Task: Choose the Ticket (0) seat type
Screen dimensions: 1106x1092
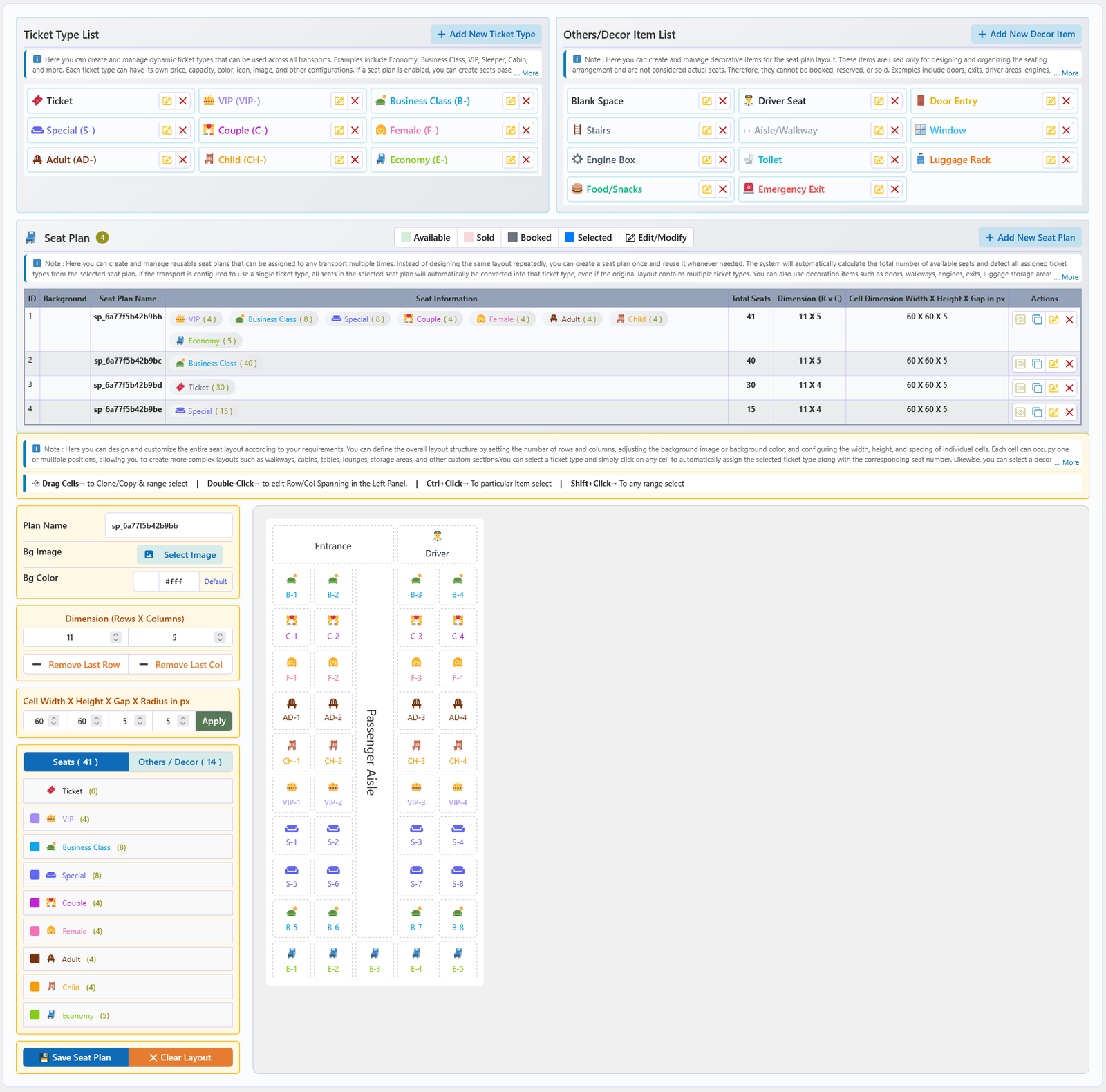Action: pyautogui.click(x=128, y=791)
